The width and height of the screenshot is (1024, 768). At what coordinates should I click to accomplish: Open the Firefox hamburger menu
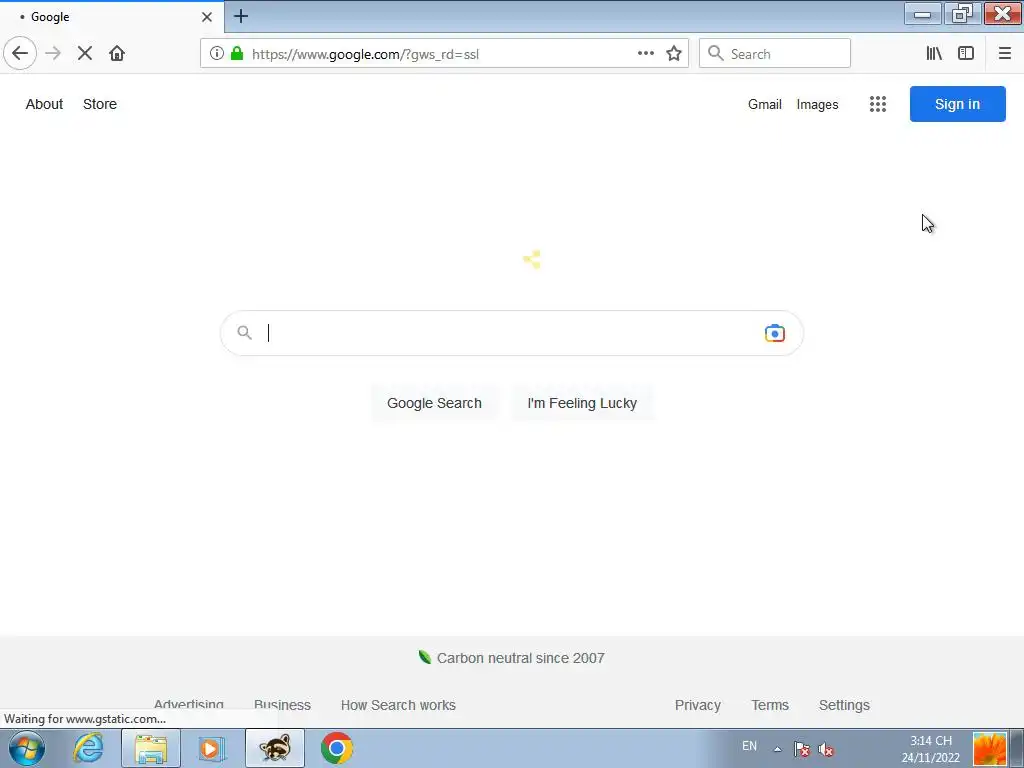click(1004, 54)
